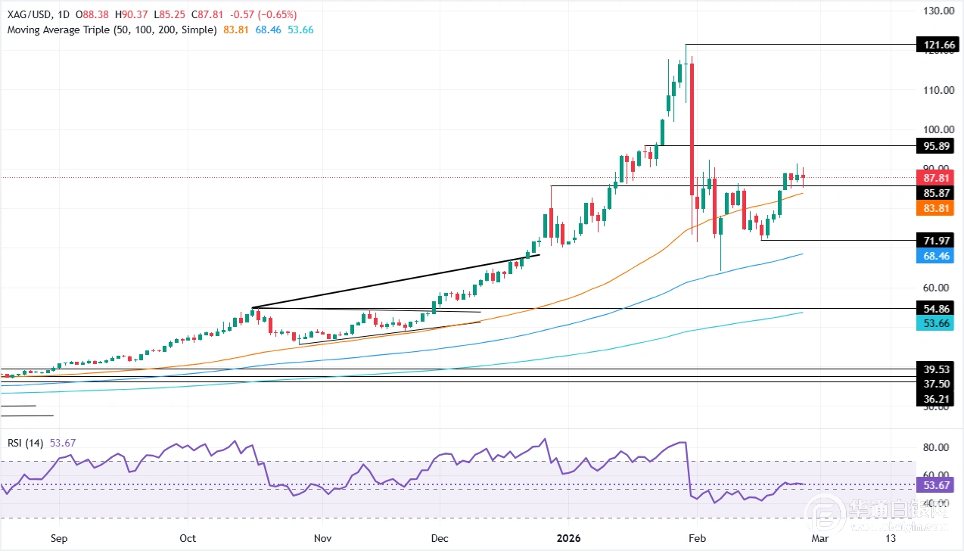
Task: Click the Feb label on the time axis
Action: tap(696, 536)
